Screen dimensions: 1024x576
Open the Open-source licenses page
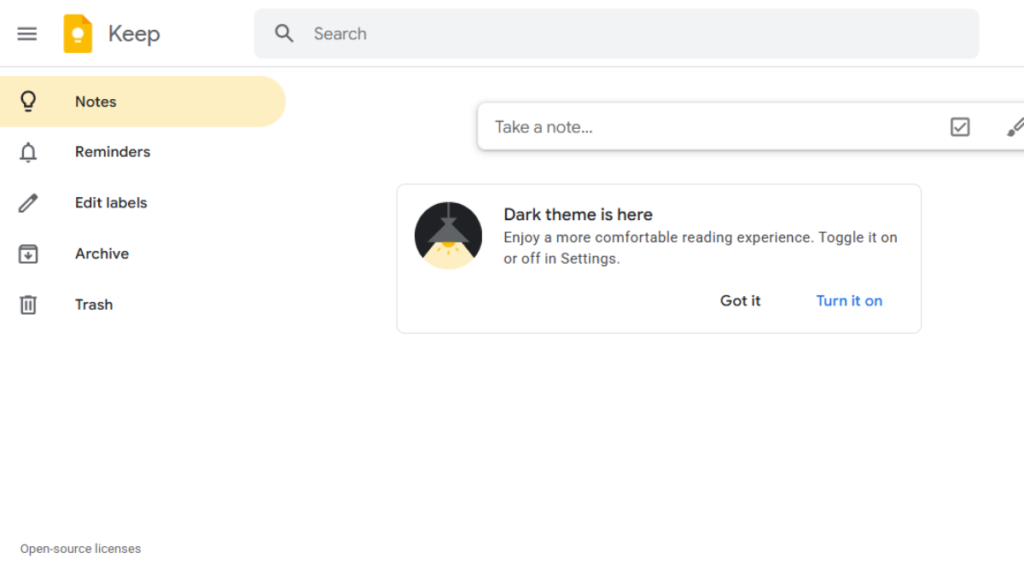(x=80, y=548)
